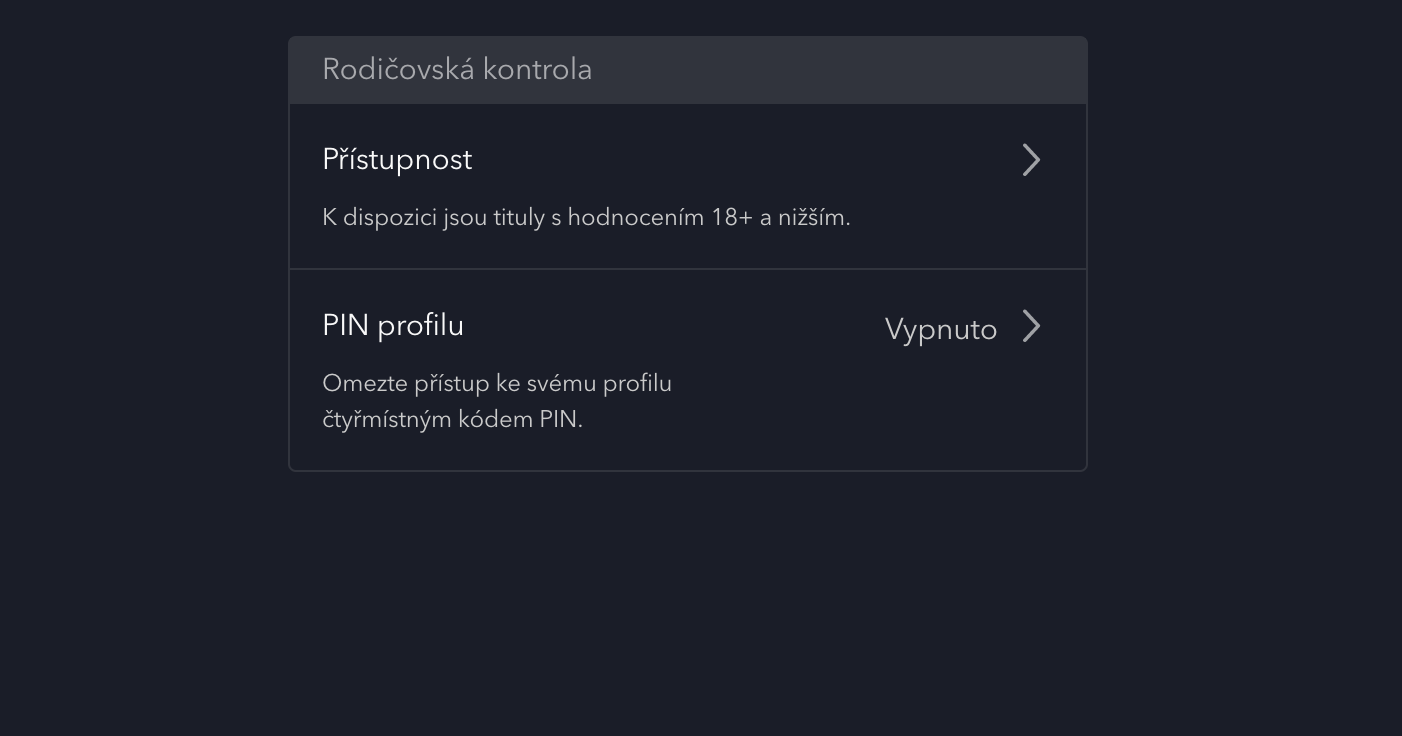Screen dimensions: 1402x736
Task: Click the word 'profilu' in PIN profilu title
Action: [421, 326]
